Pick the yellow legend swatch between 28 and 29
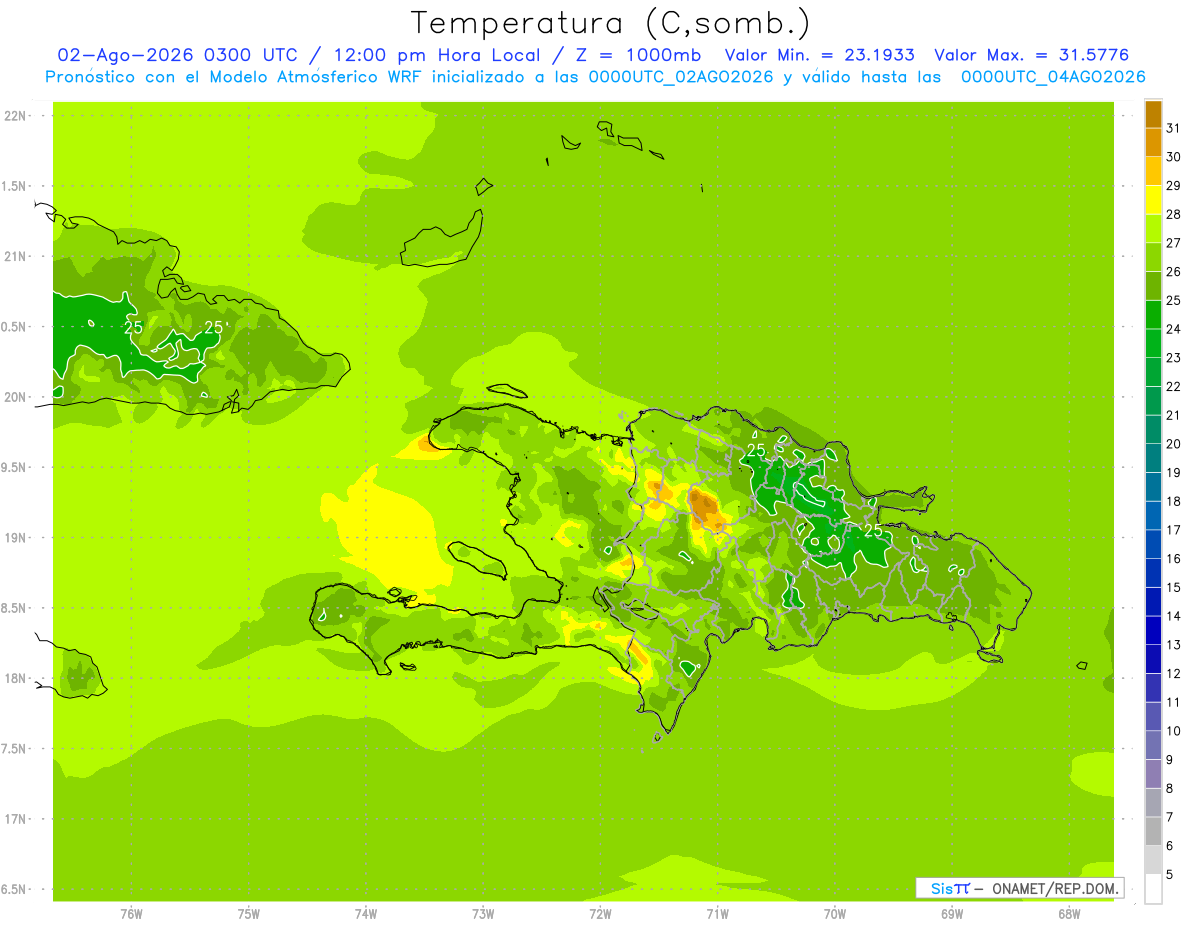The width and height of the screenshot is (1200, 927). click(1153, 200)
